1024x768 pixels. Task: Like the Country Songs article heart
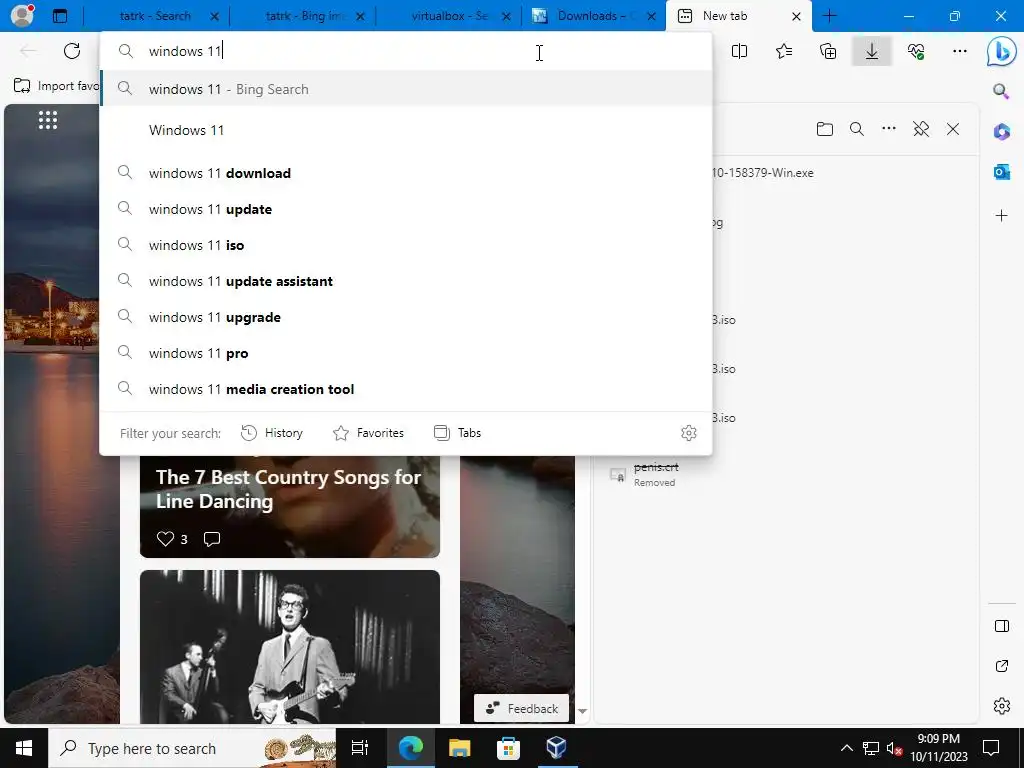coord(165,539)
